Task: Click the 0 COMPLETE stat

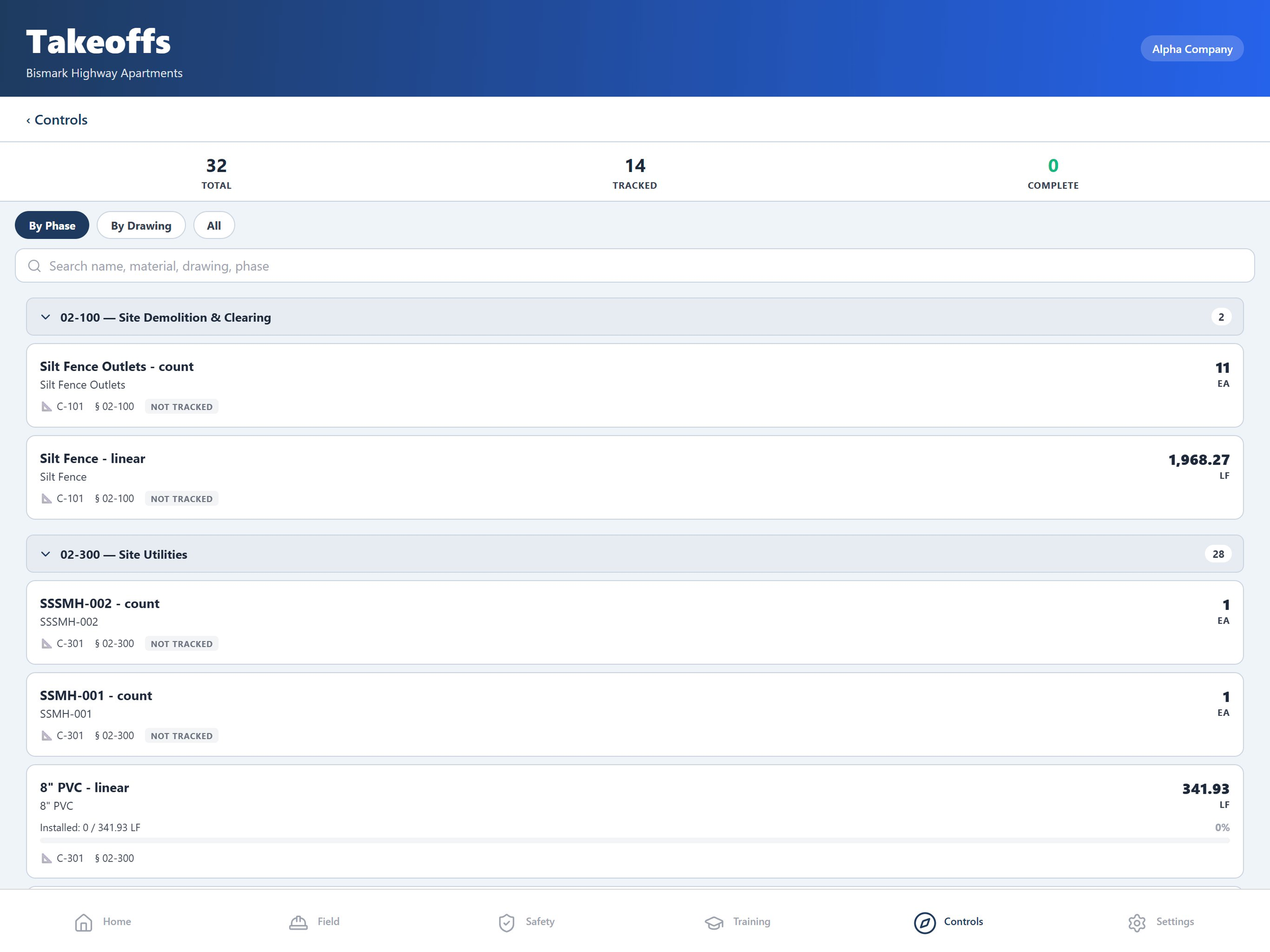Action: click(x=1053, y=173)
